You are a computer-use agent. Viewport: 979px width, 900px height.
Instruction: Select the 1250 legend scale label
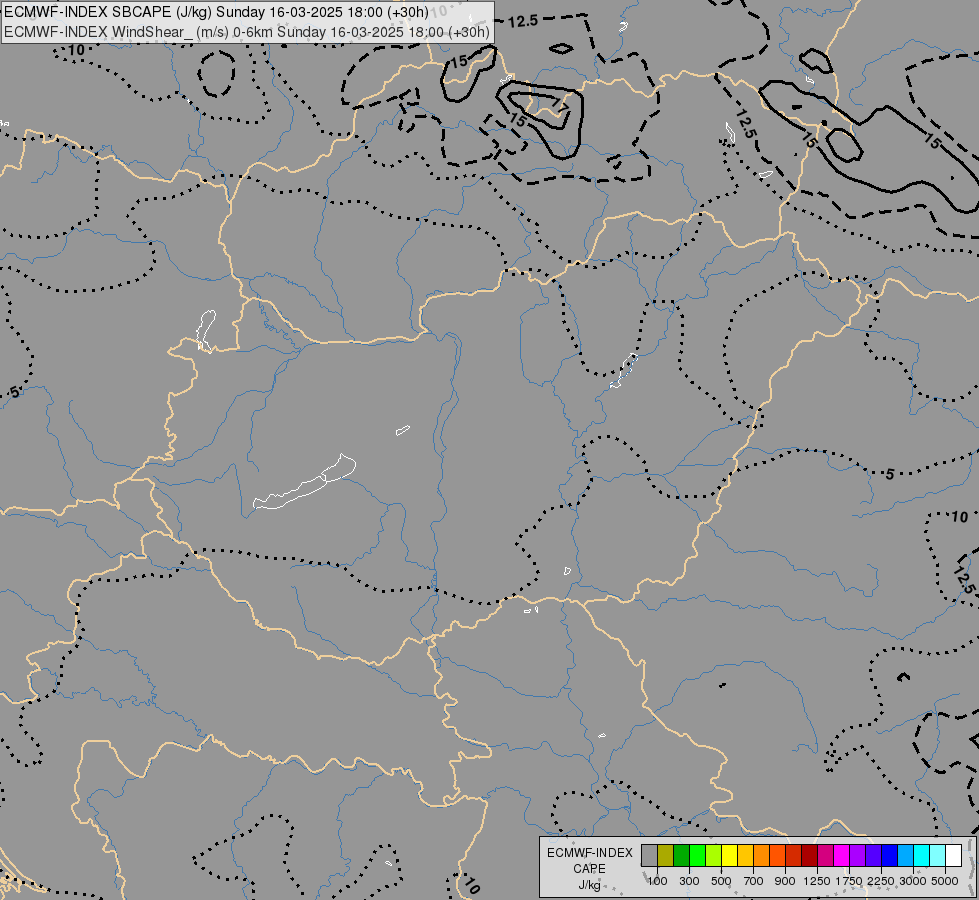tap(817, 881)
